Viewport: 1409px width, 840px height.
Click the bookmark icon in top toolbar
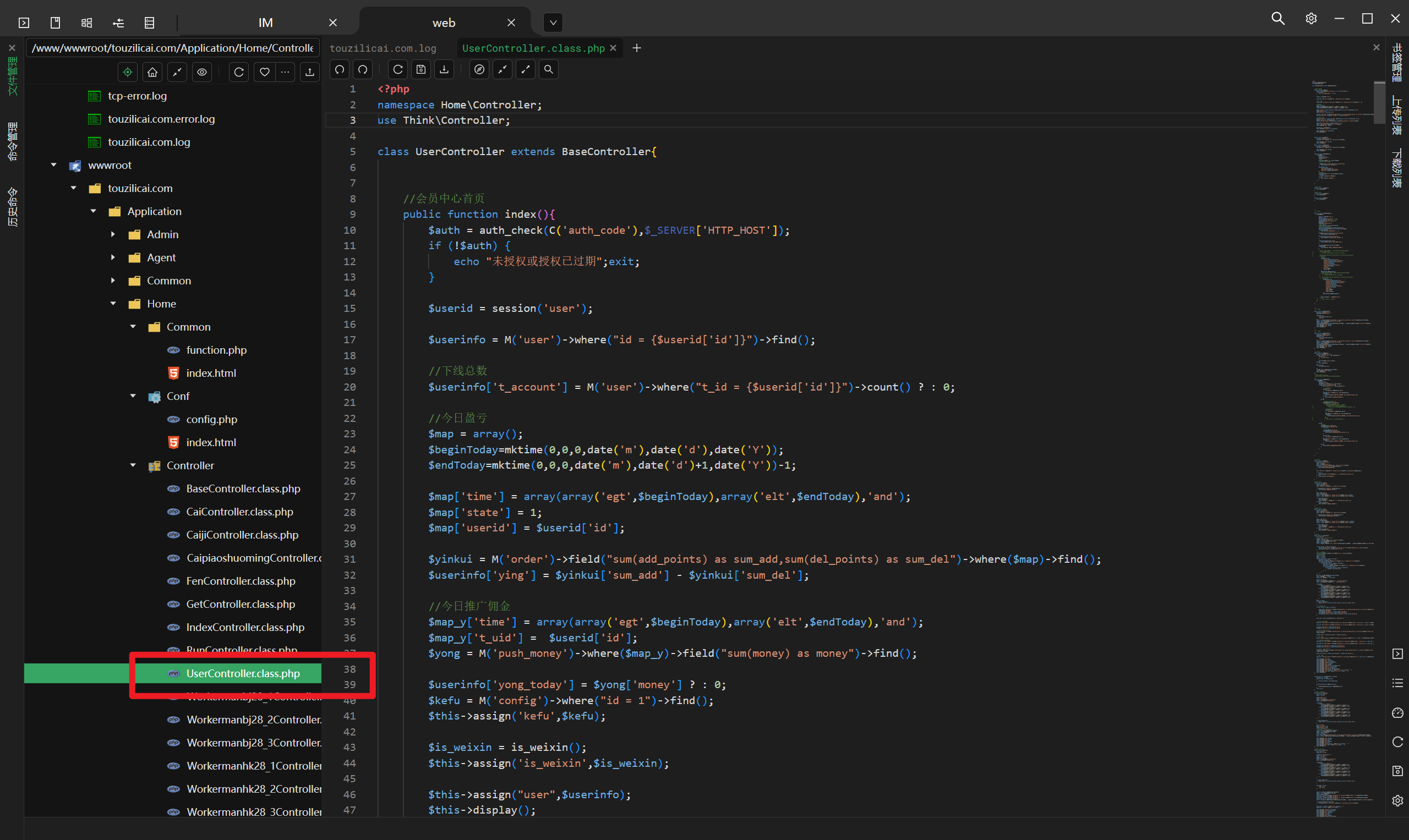55,23
